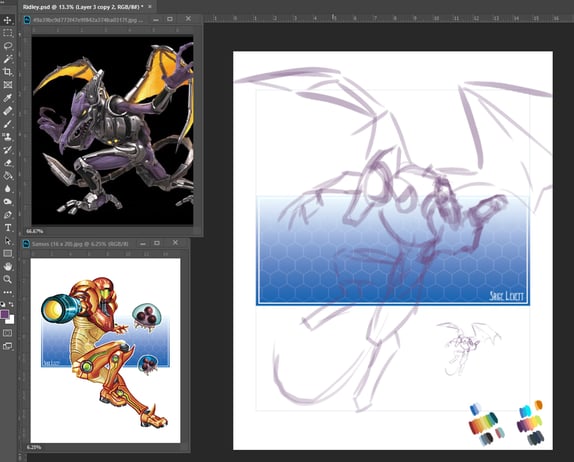Click the Ridley reference image
574x462 pixels.
[x=112, y=130]
